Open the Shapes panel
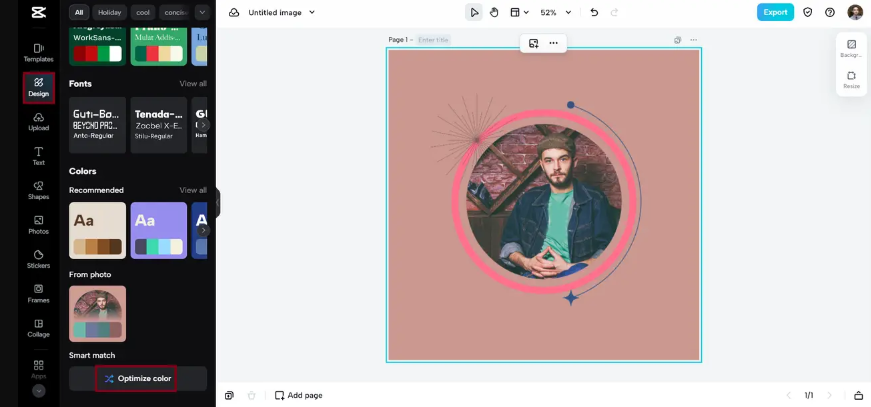Screen dimensions: 871x407 point(38,190)
